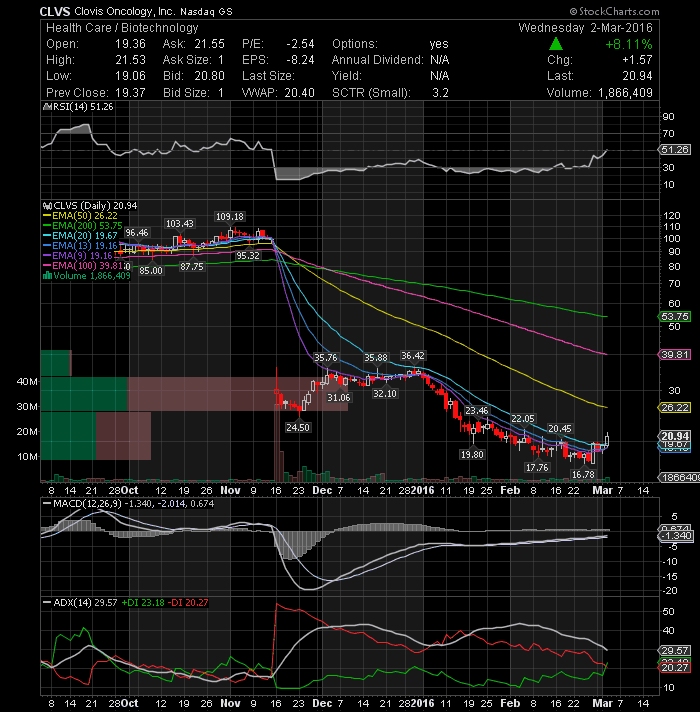Image resolution: width=700 pixels, height=712 pixels.
Task: Click the StockCharts.com copyright label
Action: click(x=614, y=11)
